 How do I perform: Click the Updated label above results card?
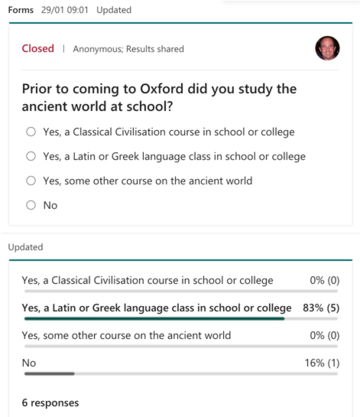tap(26, 247)
